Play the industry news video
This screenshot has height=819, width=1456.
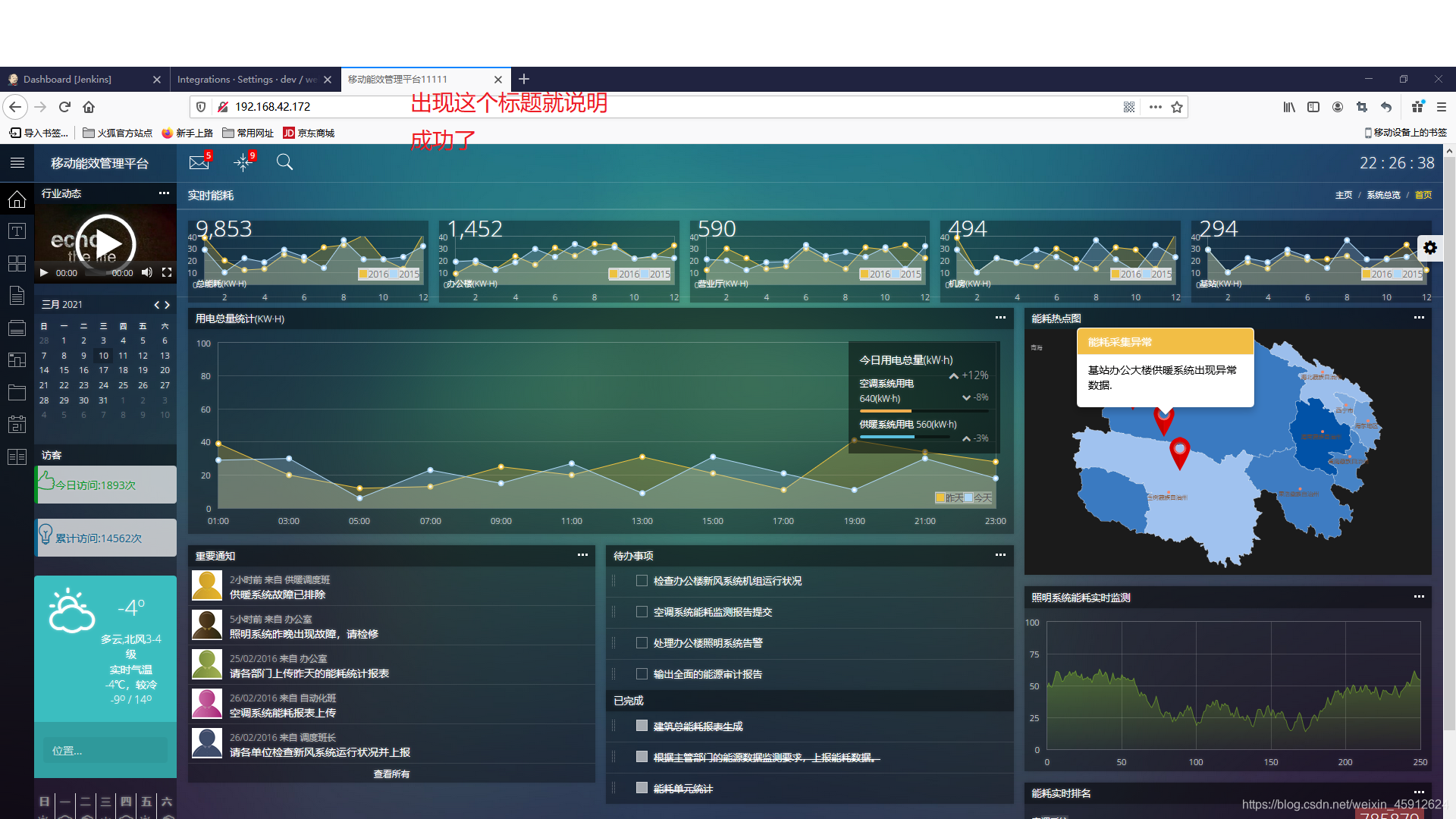point(105,244)
